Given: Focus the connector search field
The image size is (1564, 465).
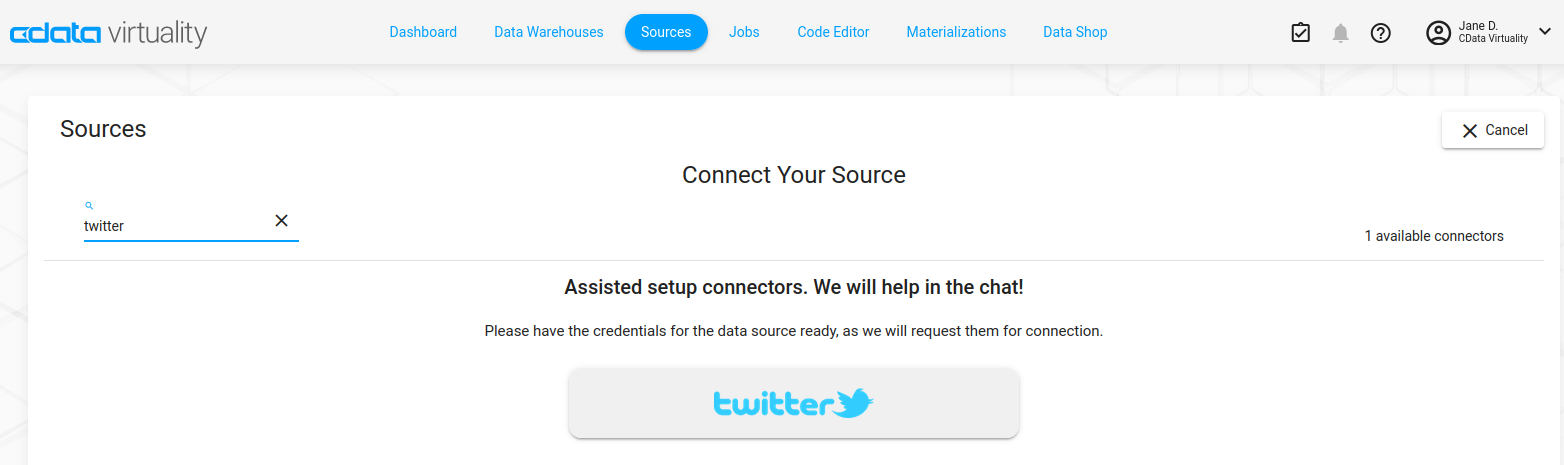Looking at the screenshot, I should click(x=175, y=226).
